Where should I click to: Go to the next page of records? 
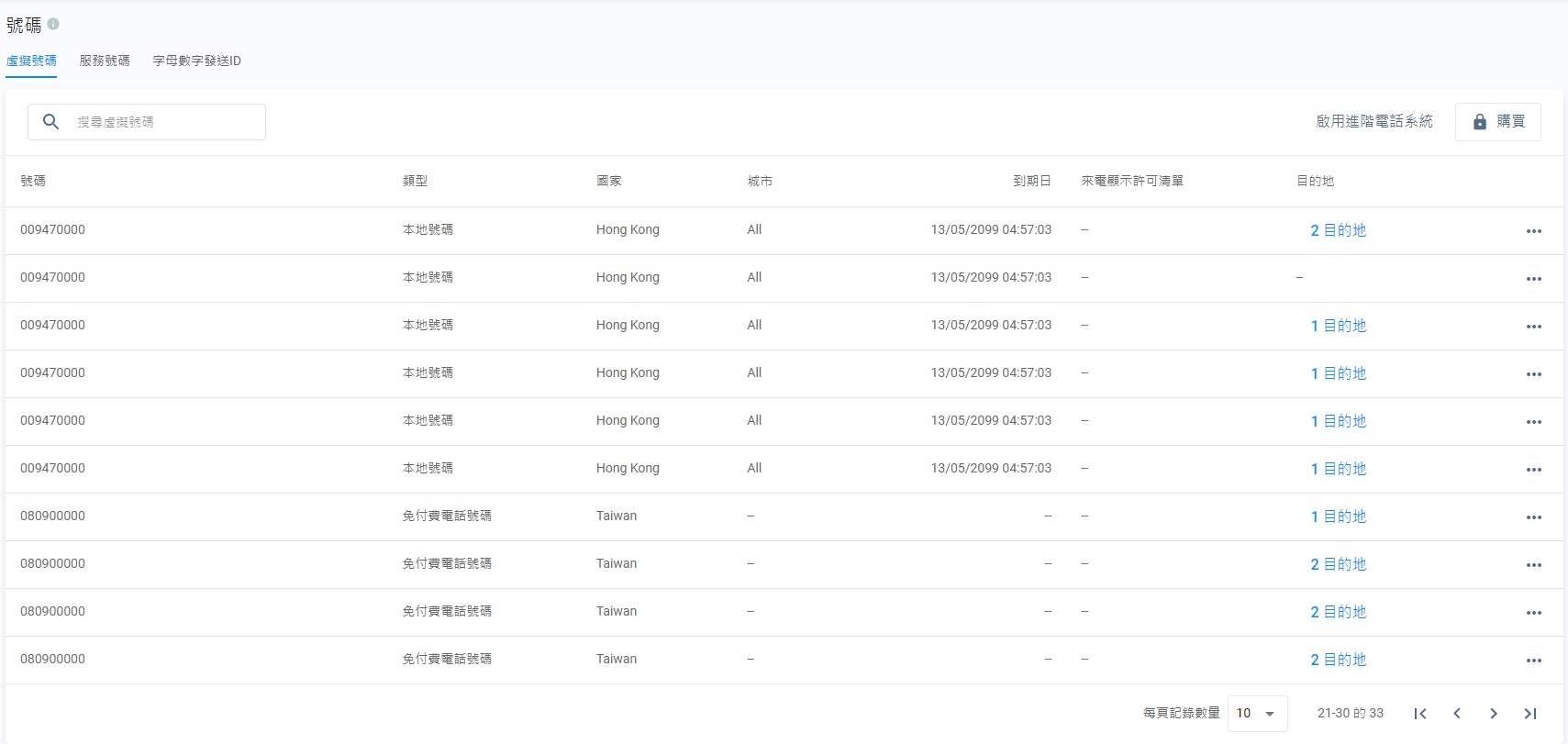tap(1494, 714)
